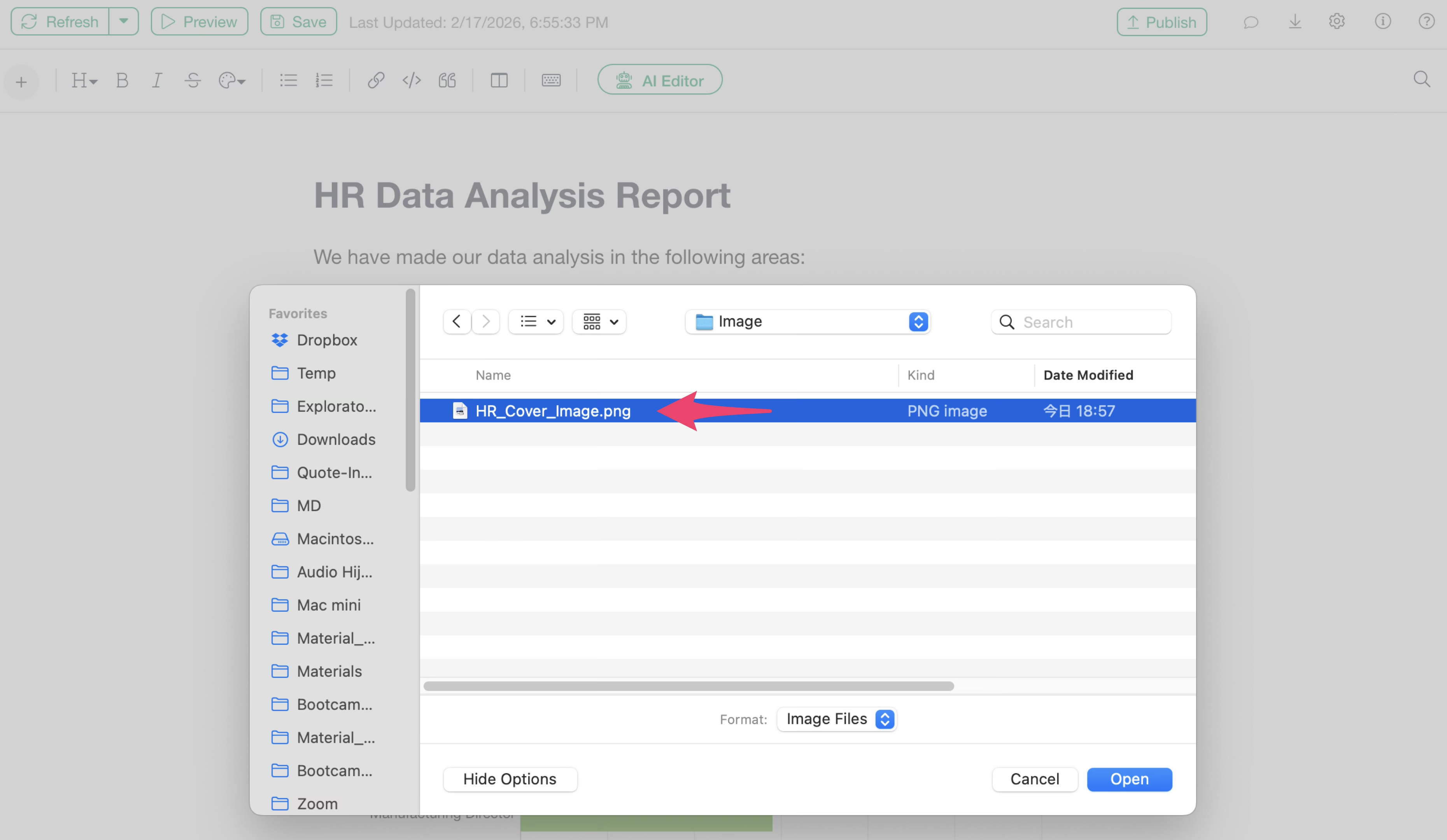This screenshot has height=840, width=1447.
Task: Toggle the split column view icon
Action: (498, 80)
